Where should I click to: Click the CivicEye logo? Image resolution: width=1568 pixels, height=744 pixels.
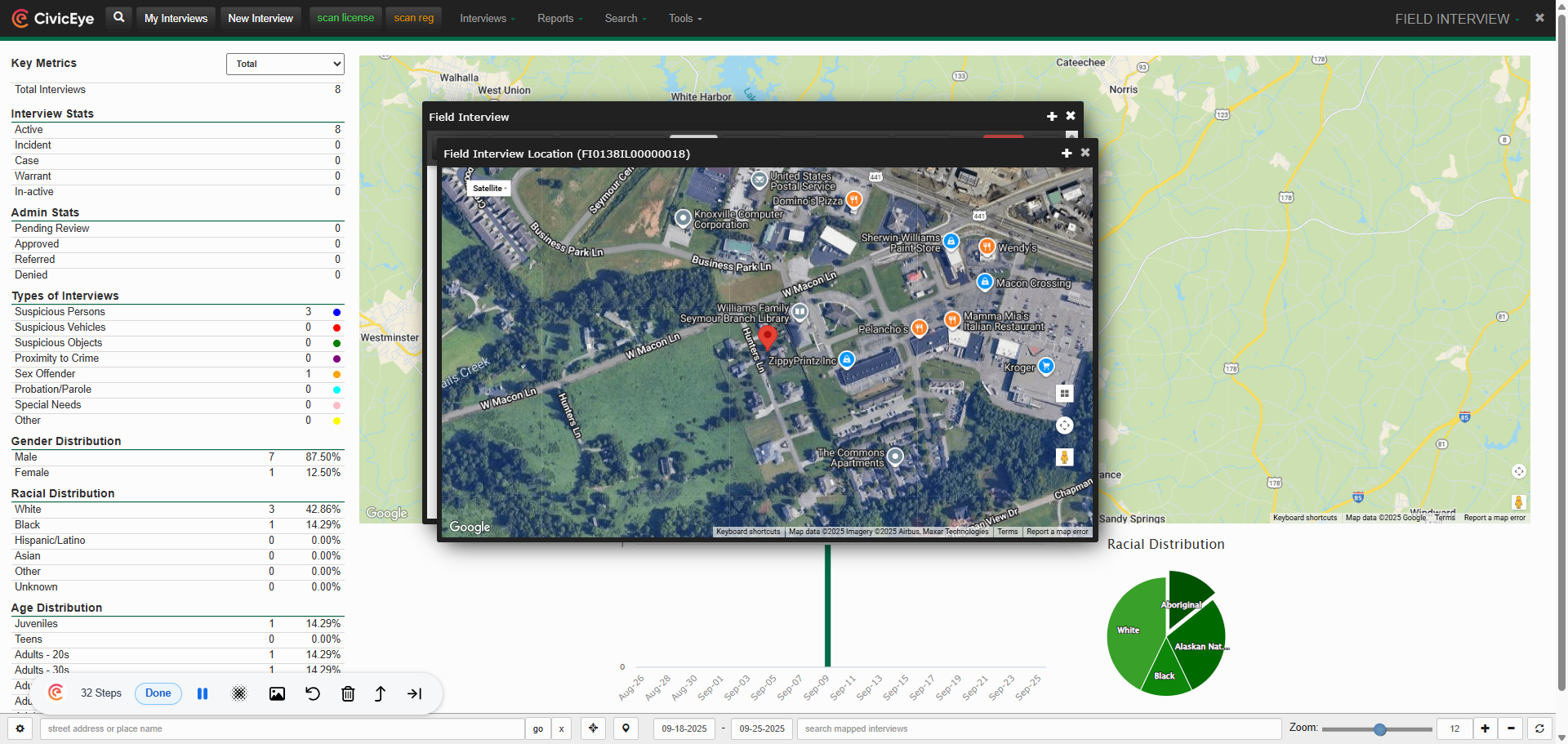tap(53, 18)
